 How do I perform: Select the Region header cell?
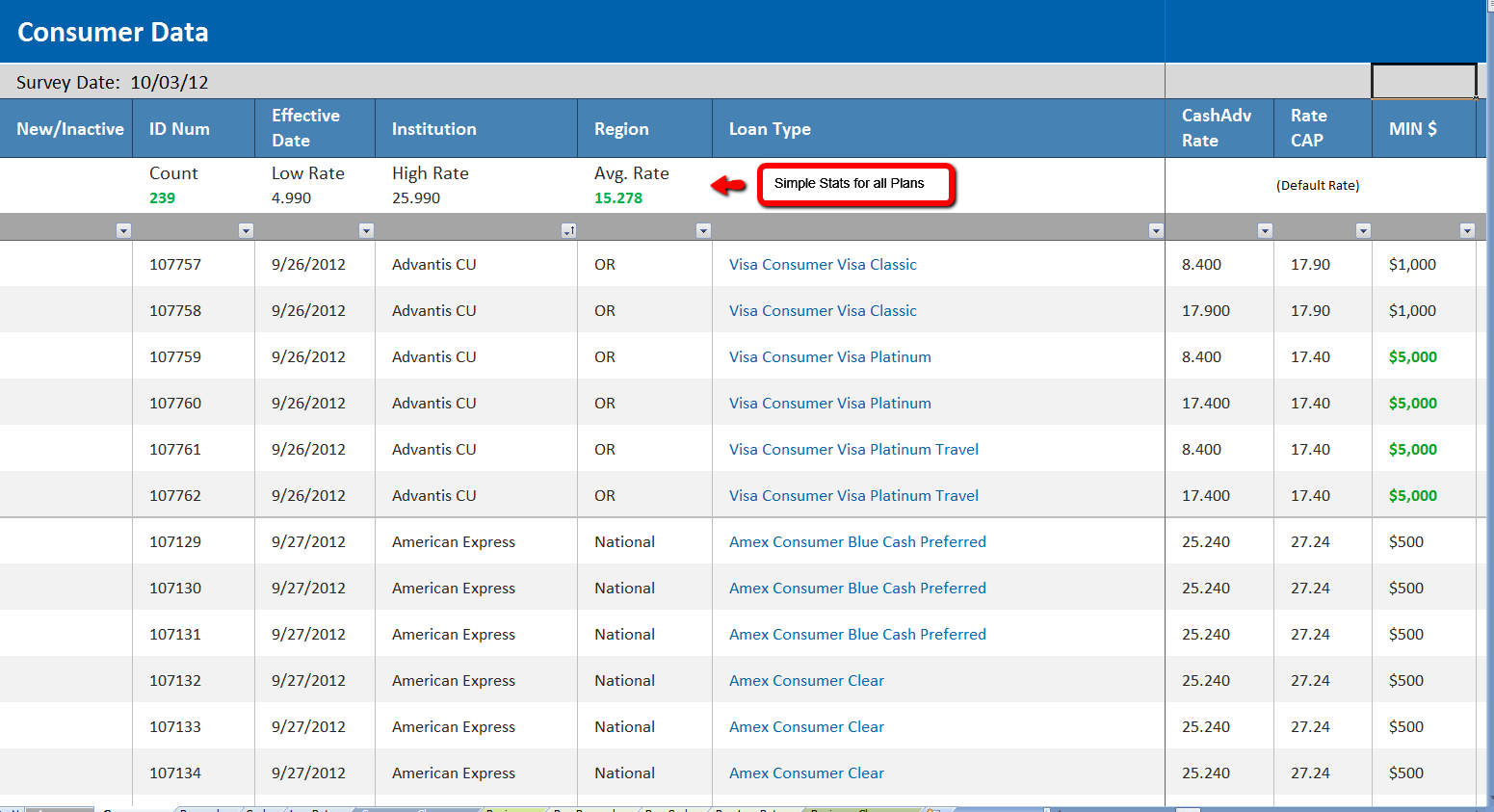(644, 128)
